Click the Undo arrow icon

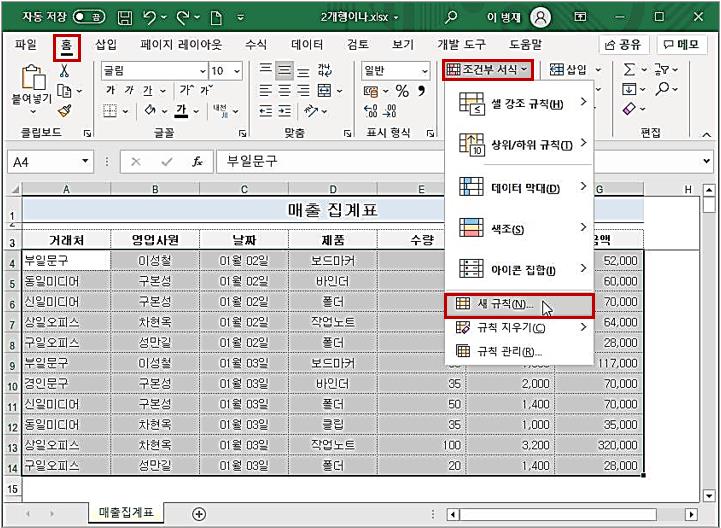click(x=150, y=17)
